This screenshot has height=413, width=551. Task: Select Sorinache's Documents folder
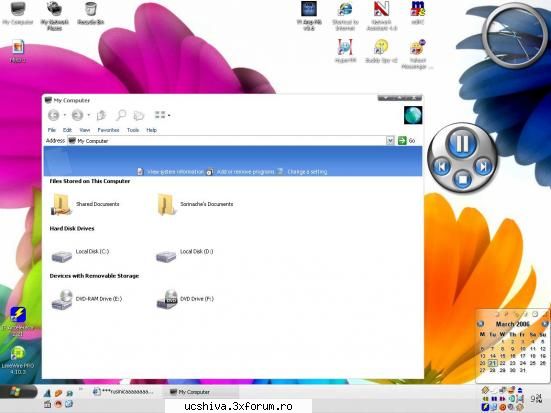pyautogui.click(x=195, y=204)
